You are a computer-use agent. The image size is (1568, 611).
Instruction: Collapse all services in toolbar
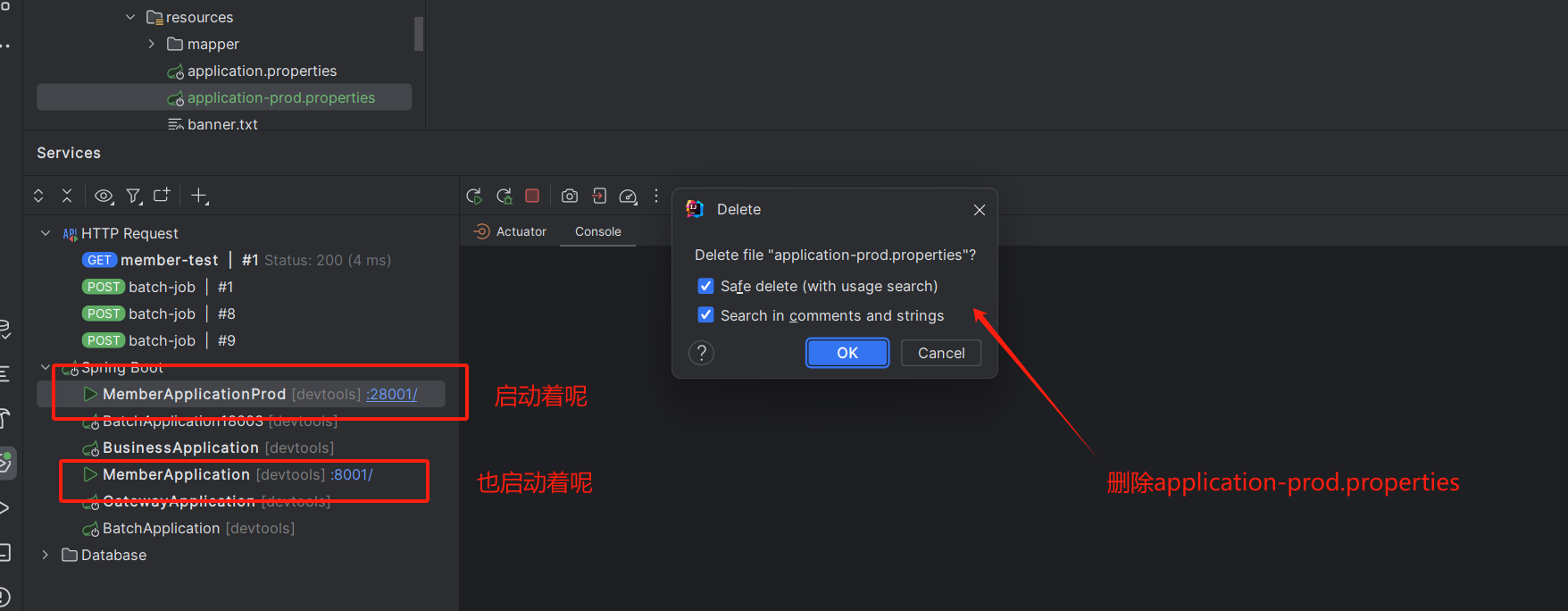pos(67,196)
